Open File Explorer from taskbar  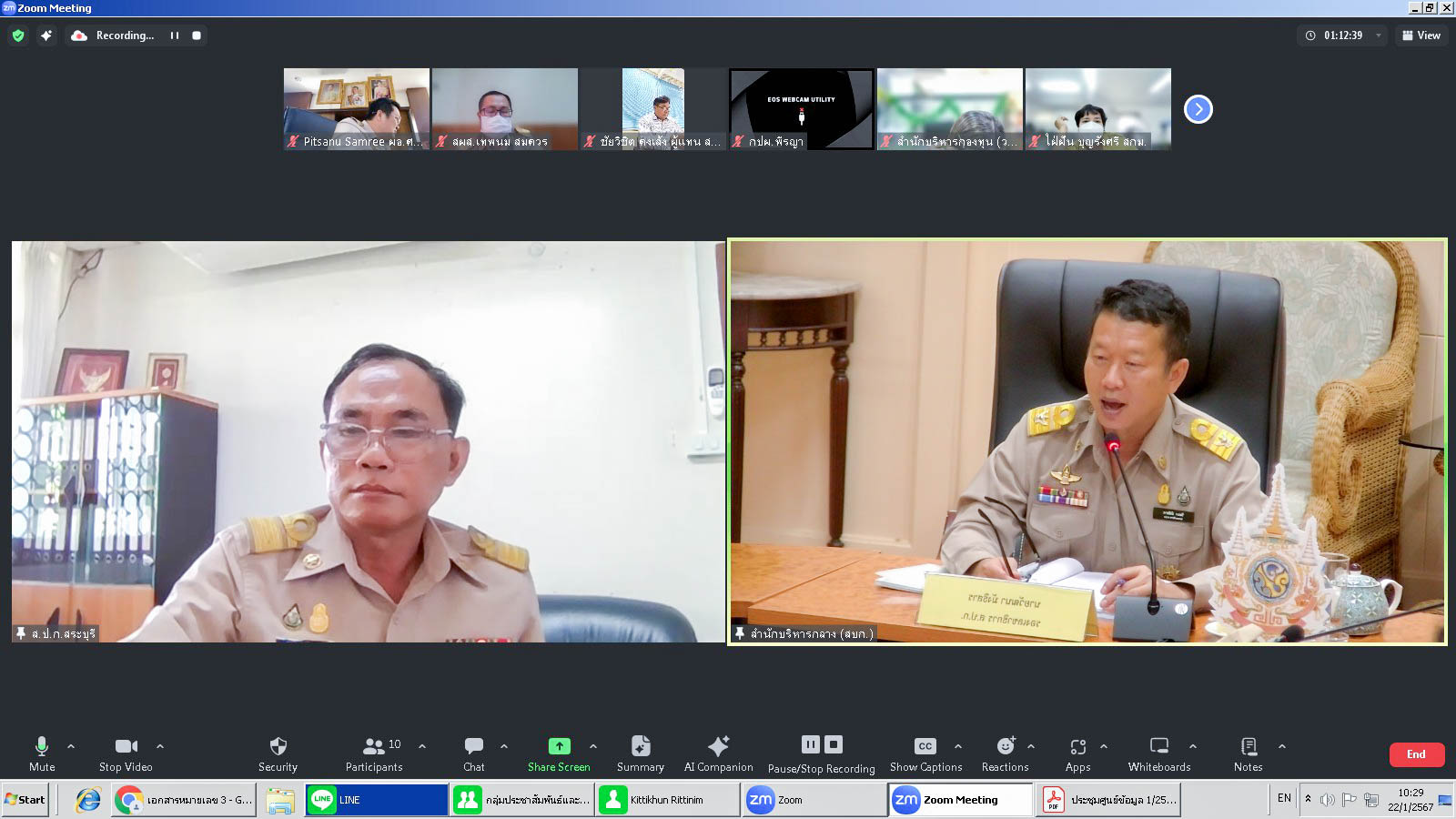(280, 800)
